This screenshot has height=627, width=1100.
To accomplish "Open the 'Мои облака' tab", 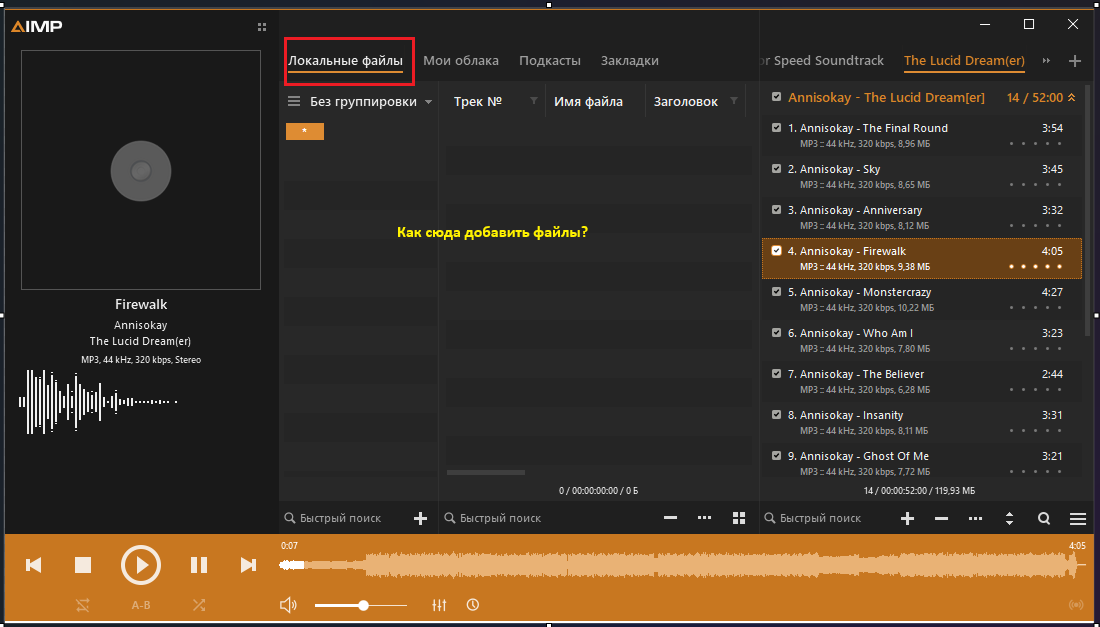I will [x=461, y=60].
